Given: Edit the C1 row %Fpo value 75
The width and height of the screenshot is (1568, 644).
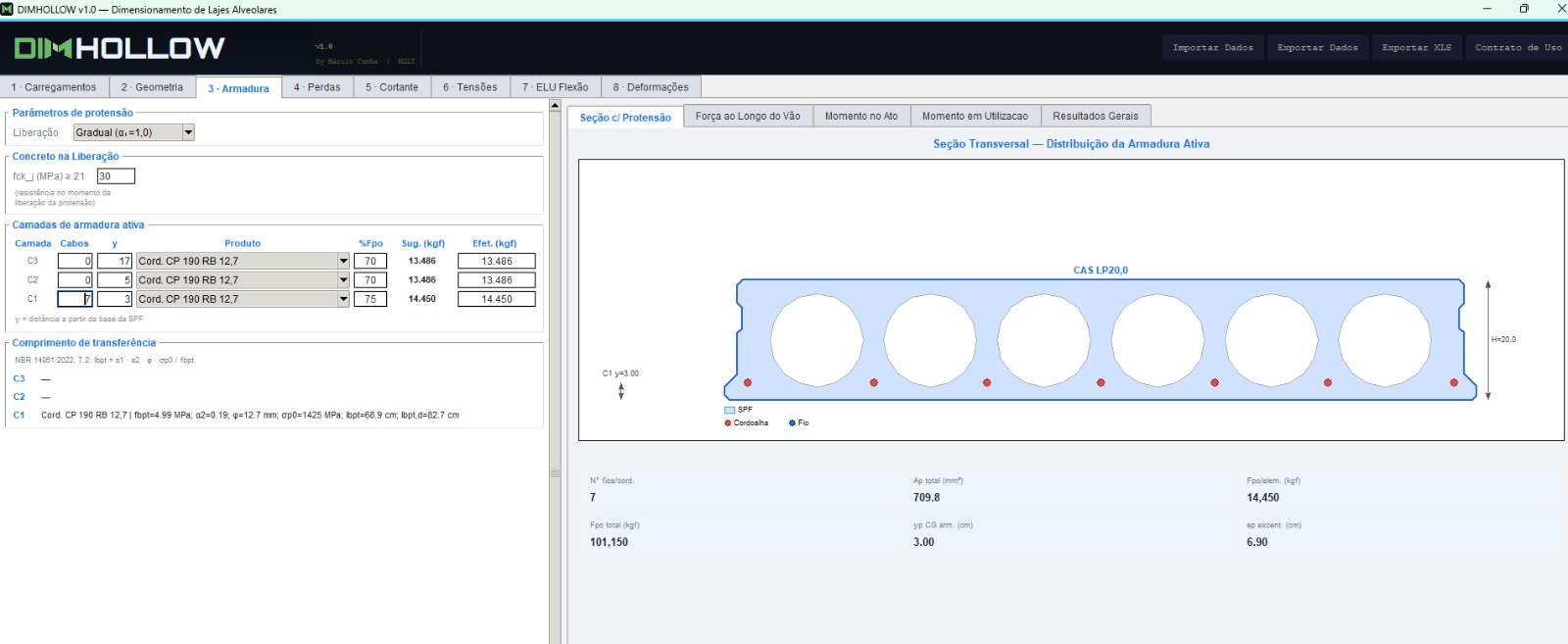Looking at the screenshot, I should coord(370,299).
